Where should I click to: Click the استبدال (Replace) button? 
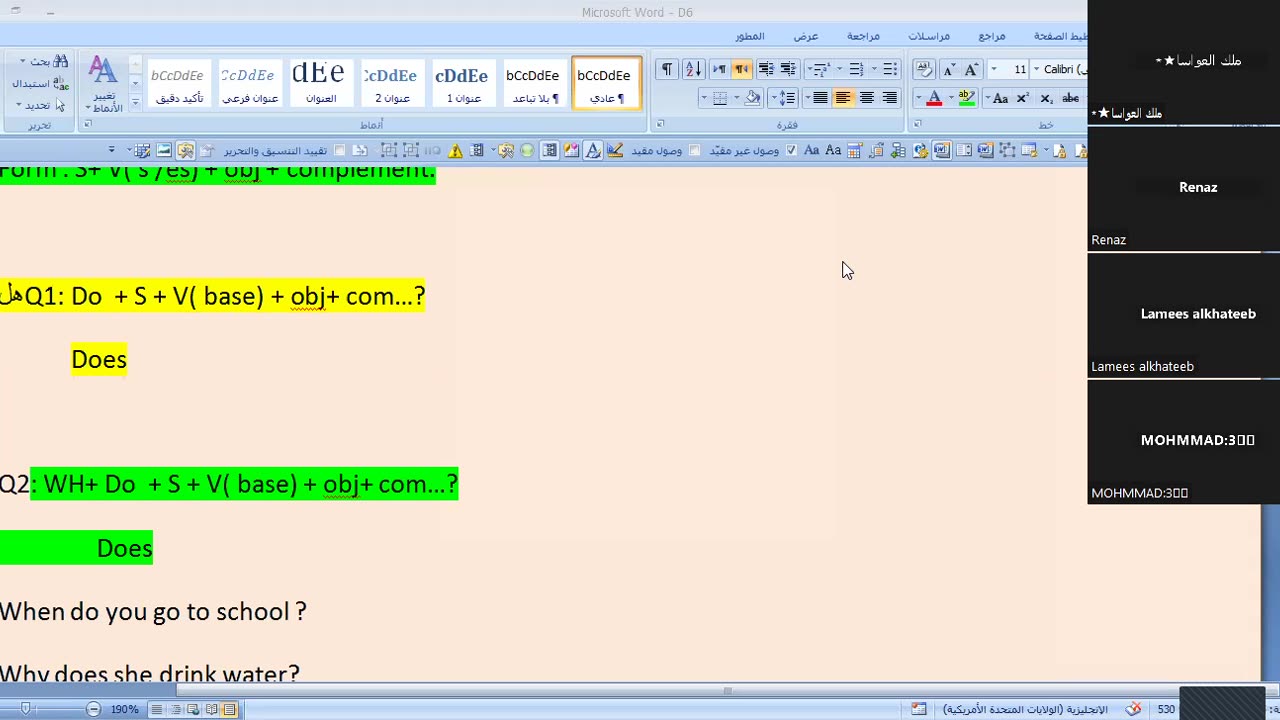40,83
